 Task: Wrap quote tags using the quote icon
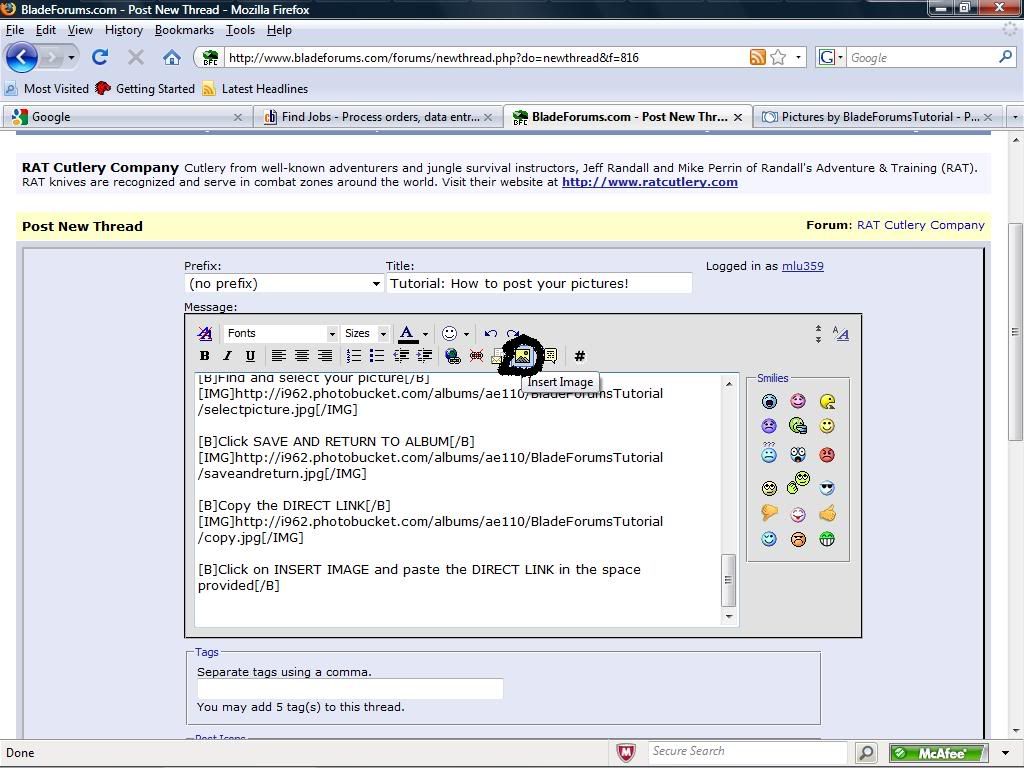click(x=551, y=356)
